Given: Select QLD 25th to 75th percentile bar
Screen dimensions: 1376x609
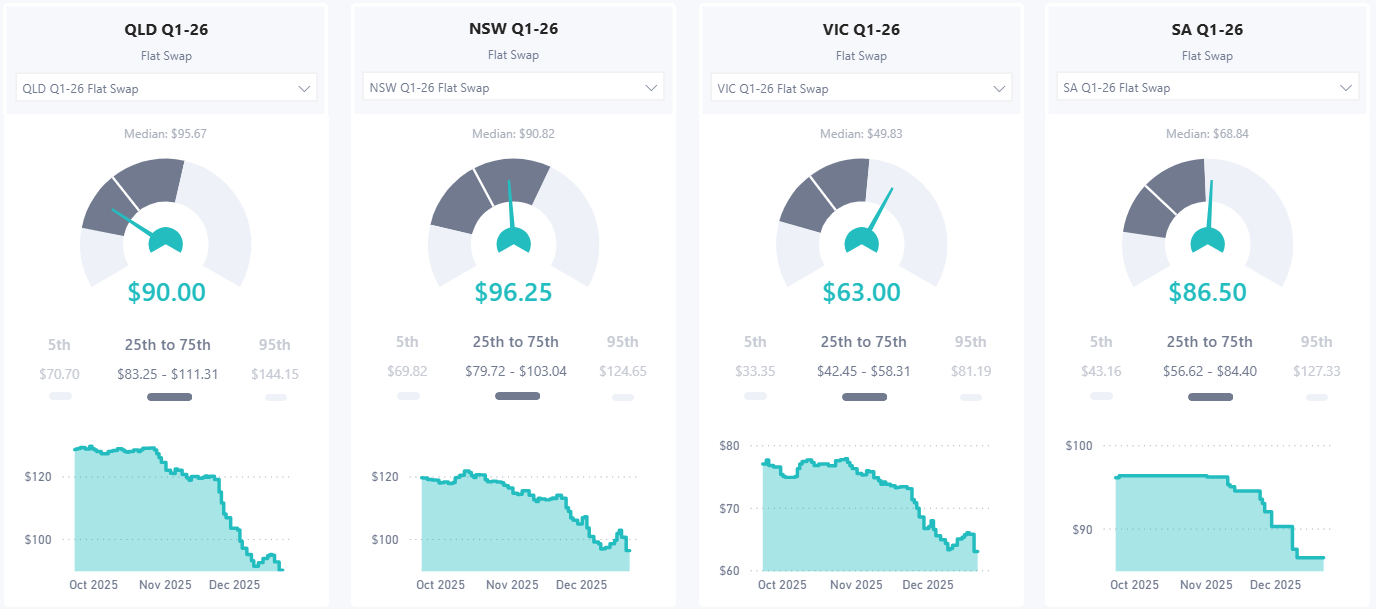Looking at the screenshot, I should [x=169, y=397].
